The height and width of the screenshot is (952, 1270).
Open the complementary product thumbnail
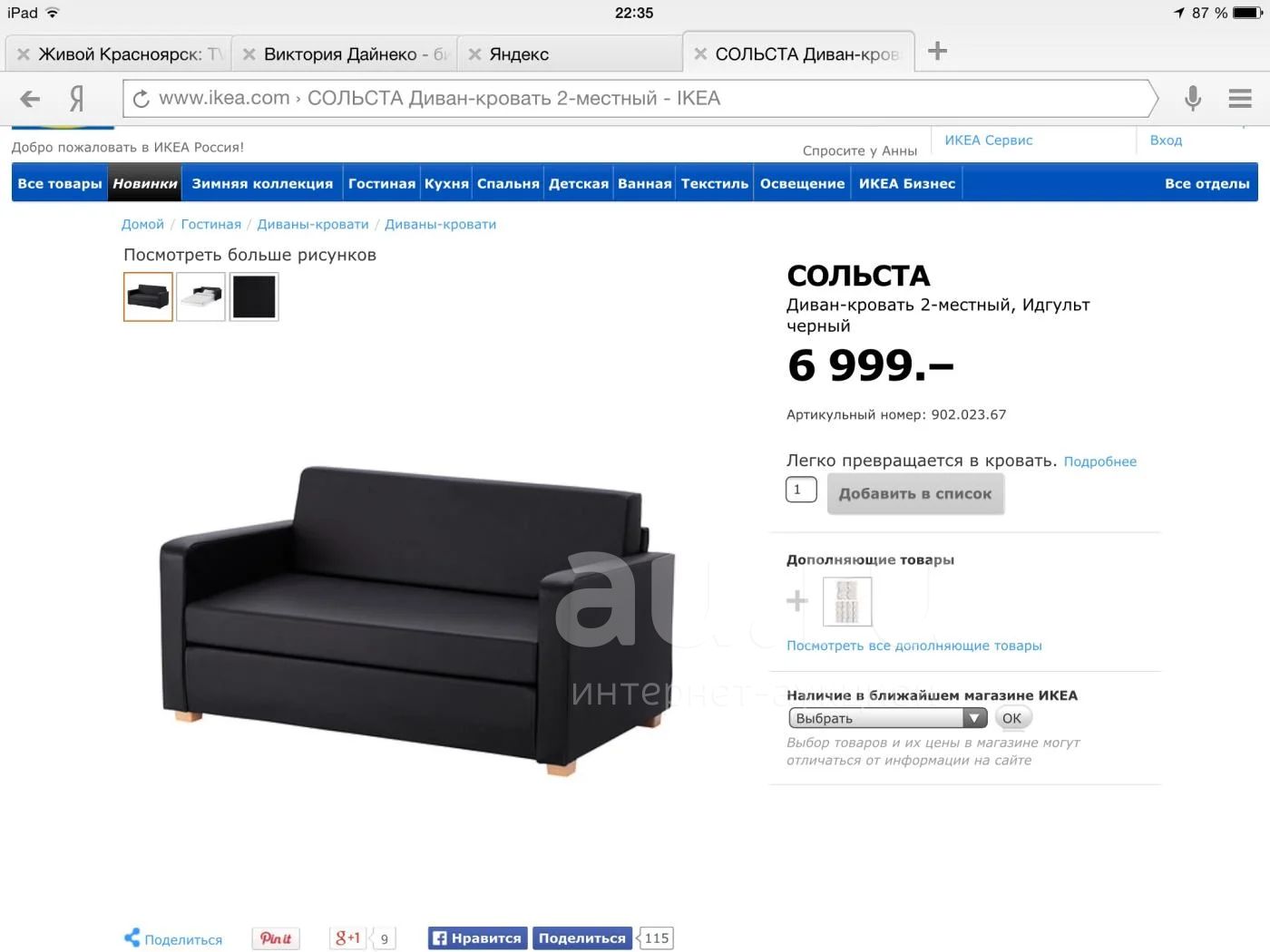847,602
